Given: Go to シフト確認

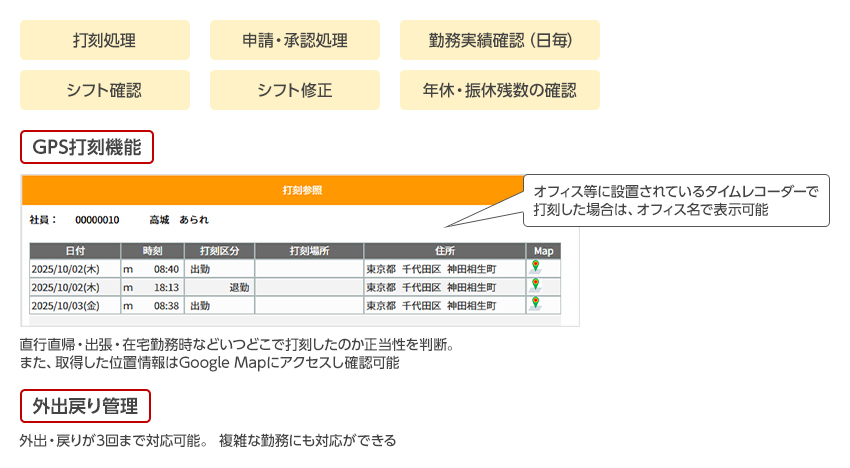Looking at the screenshot, I should tap(105, 90).
